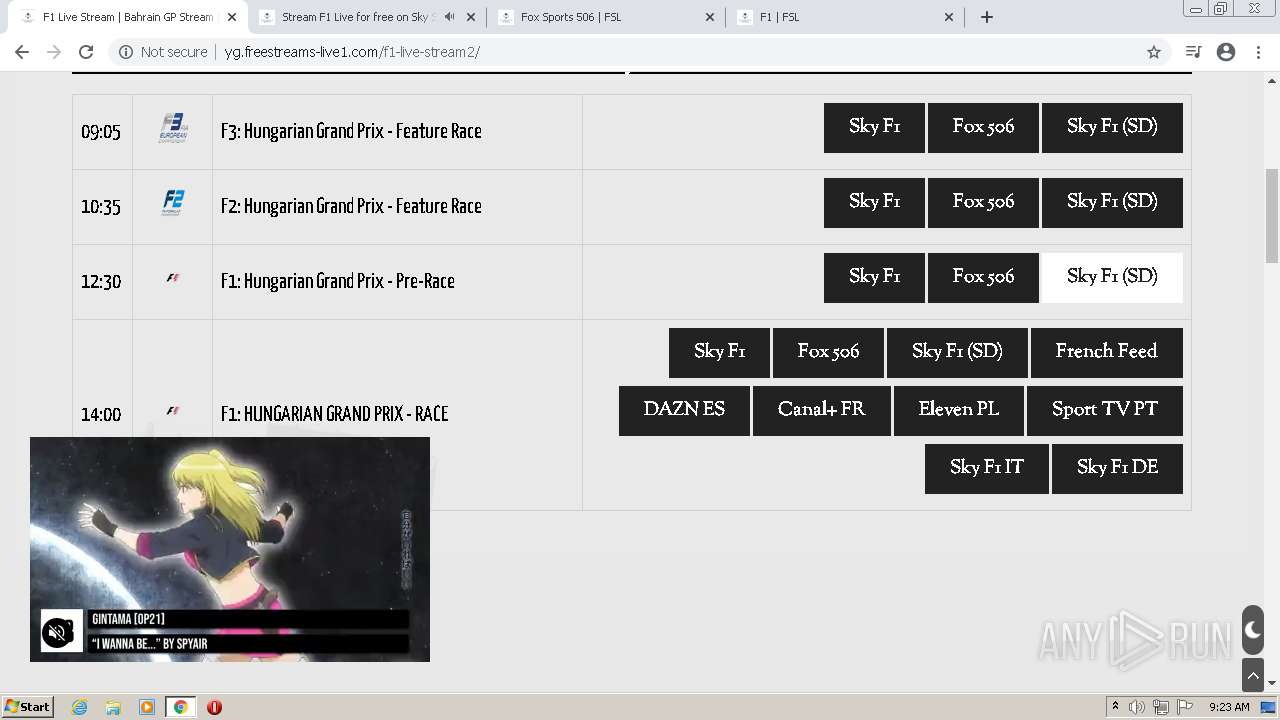Image resolution: width=1280 pixels, height=720 pixels.
Task: Click the browser back arrow
Action: click(22, 52)
